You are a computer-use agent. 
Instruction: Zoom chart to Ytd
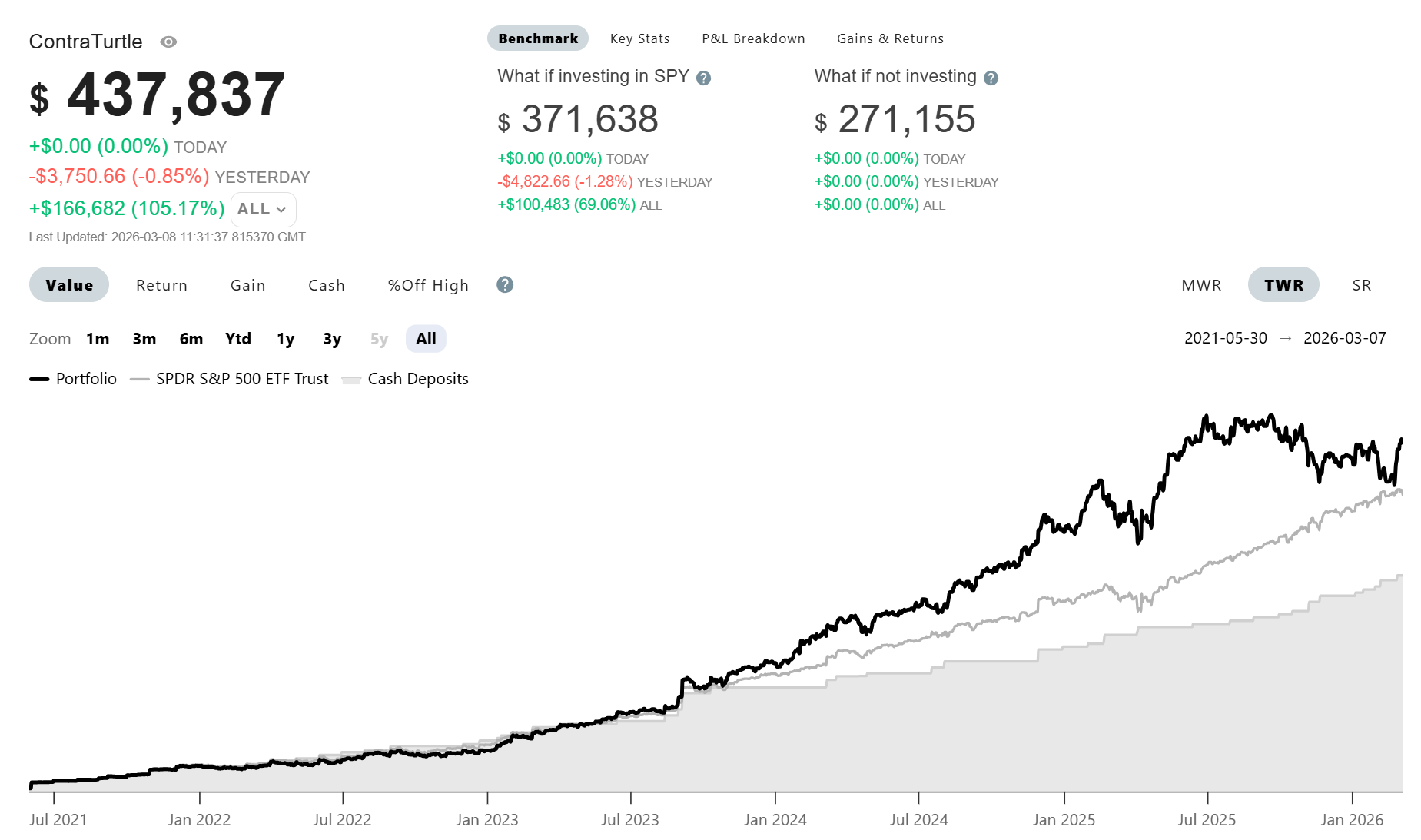pos(238,340)
